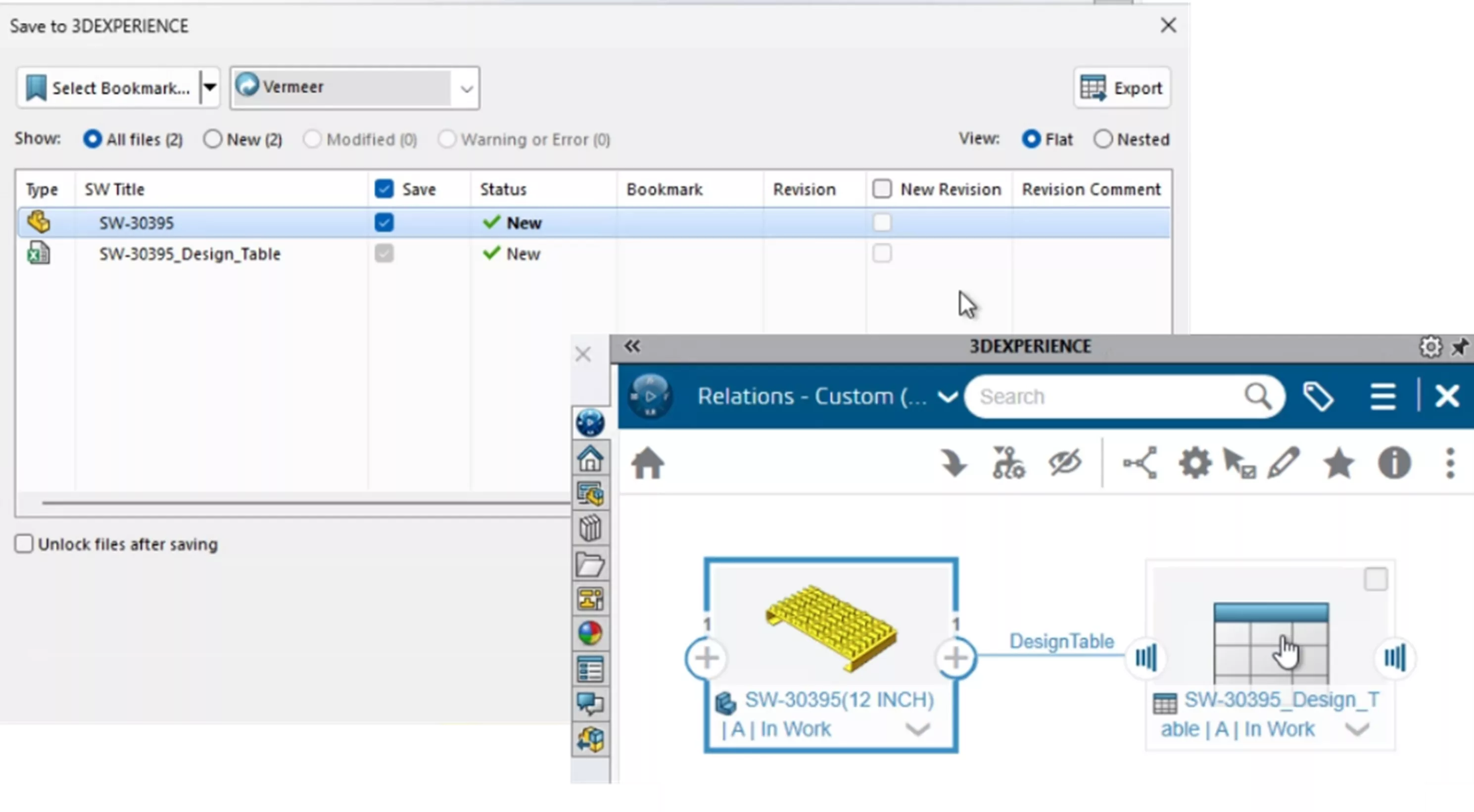Select the New (2) filter option

212,139
